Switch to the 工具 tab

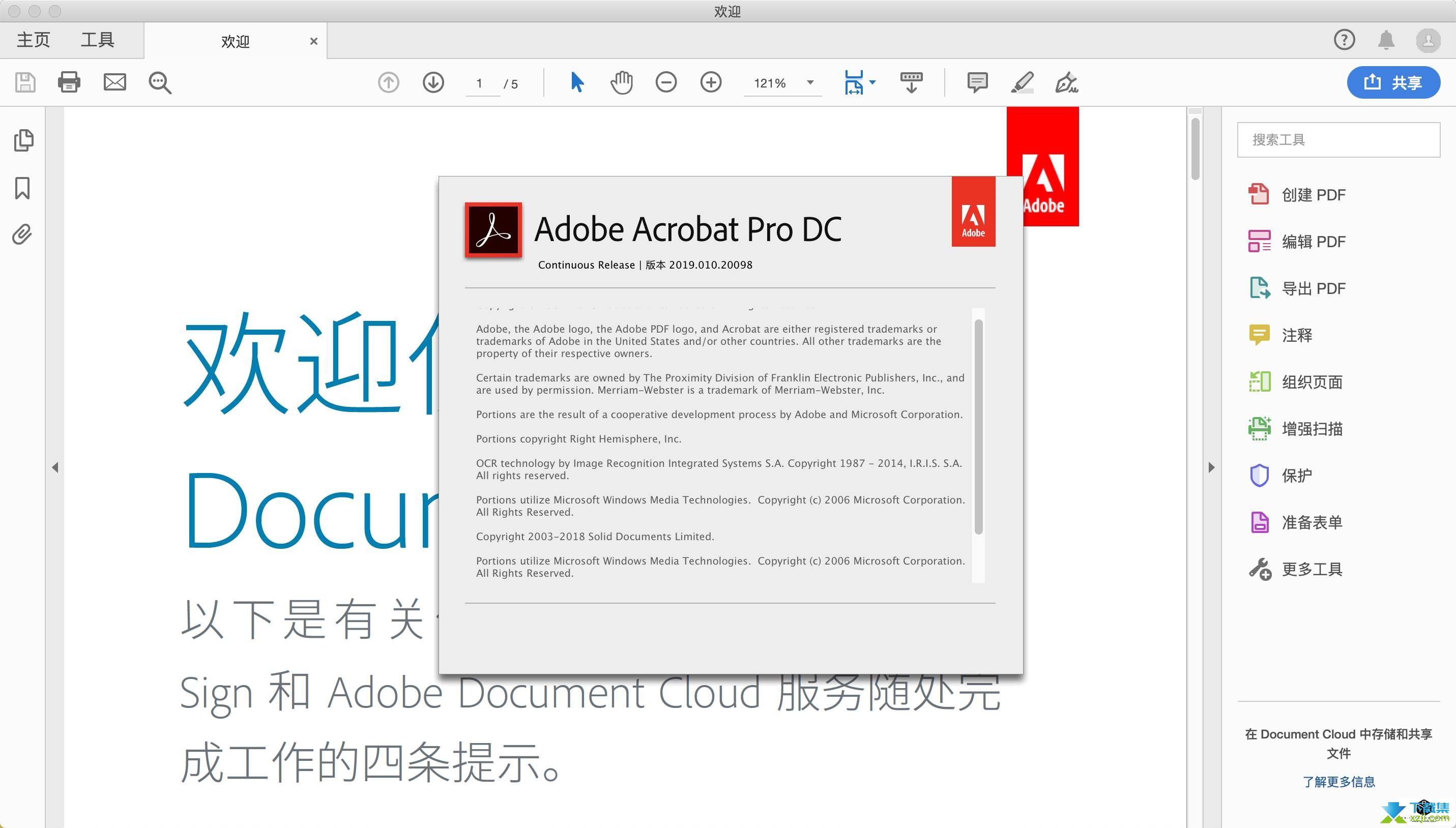[97, 40]
